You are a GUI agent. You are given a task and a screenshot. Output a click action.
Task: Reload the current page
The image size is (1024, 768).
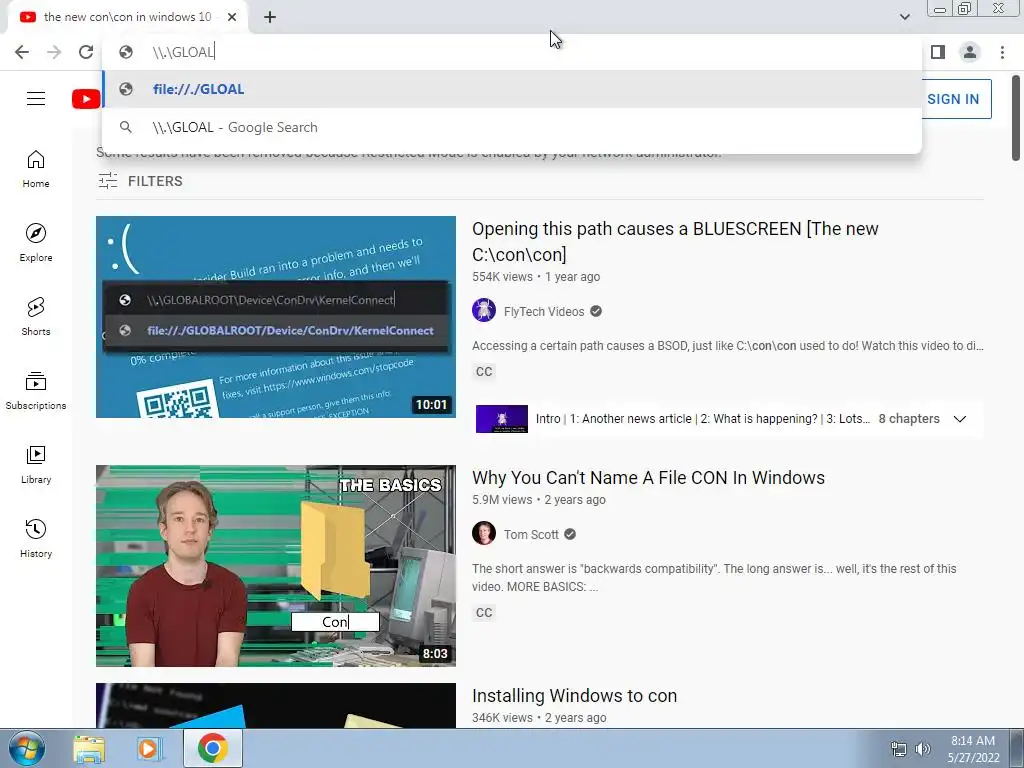86,52
